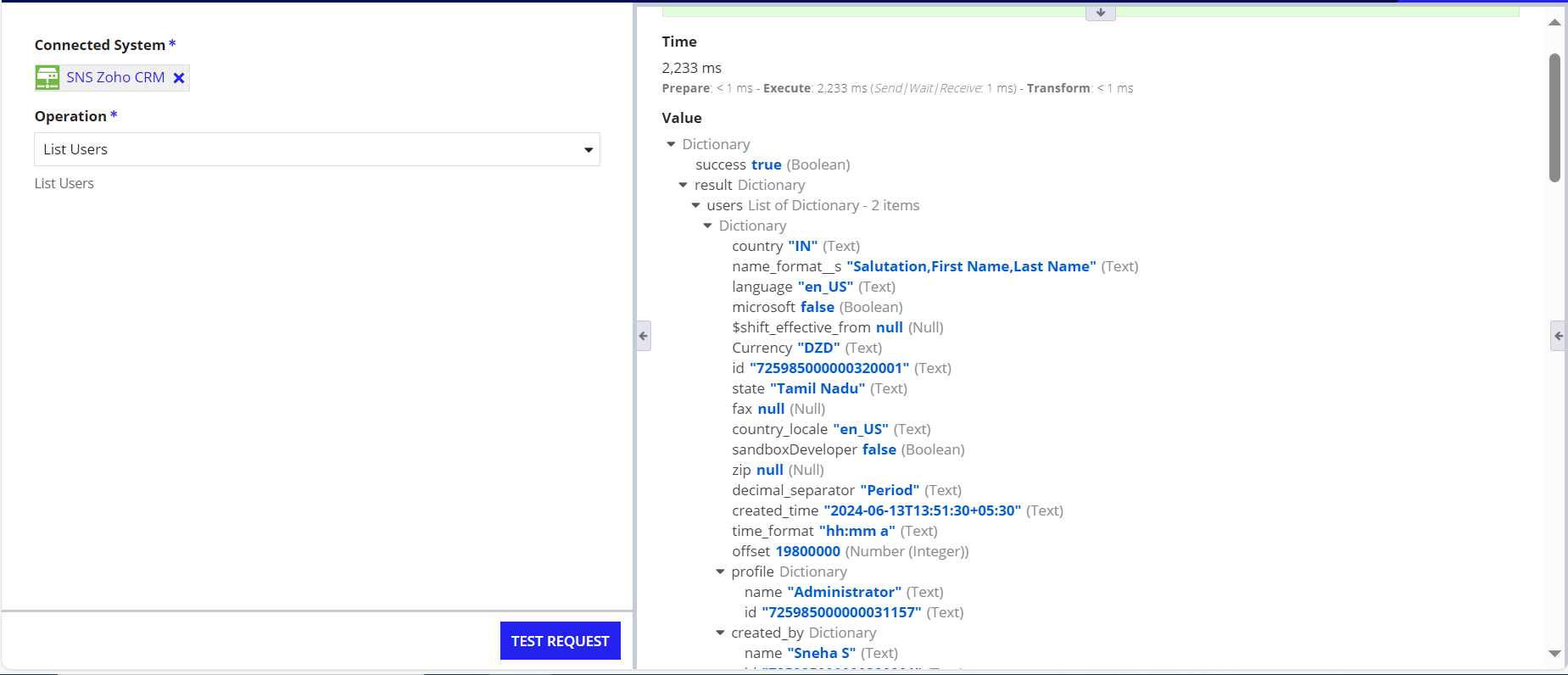Screen dimensions: 1568x675
Task: Select the created_time value in results
Action: (x=922, y=510)
